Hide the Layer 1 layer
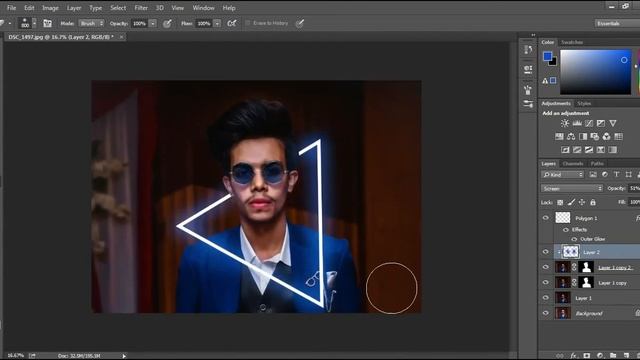Image resolution: width=640 pixels, height=360 pixels. pos(546,298)
